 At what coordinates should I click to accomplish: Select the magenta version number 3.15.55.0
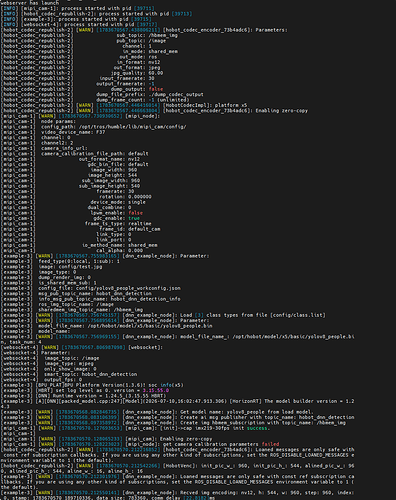coord(156,390)
